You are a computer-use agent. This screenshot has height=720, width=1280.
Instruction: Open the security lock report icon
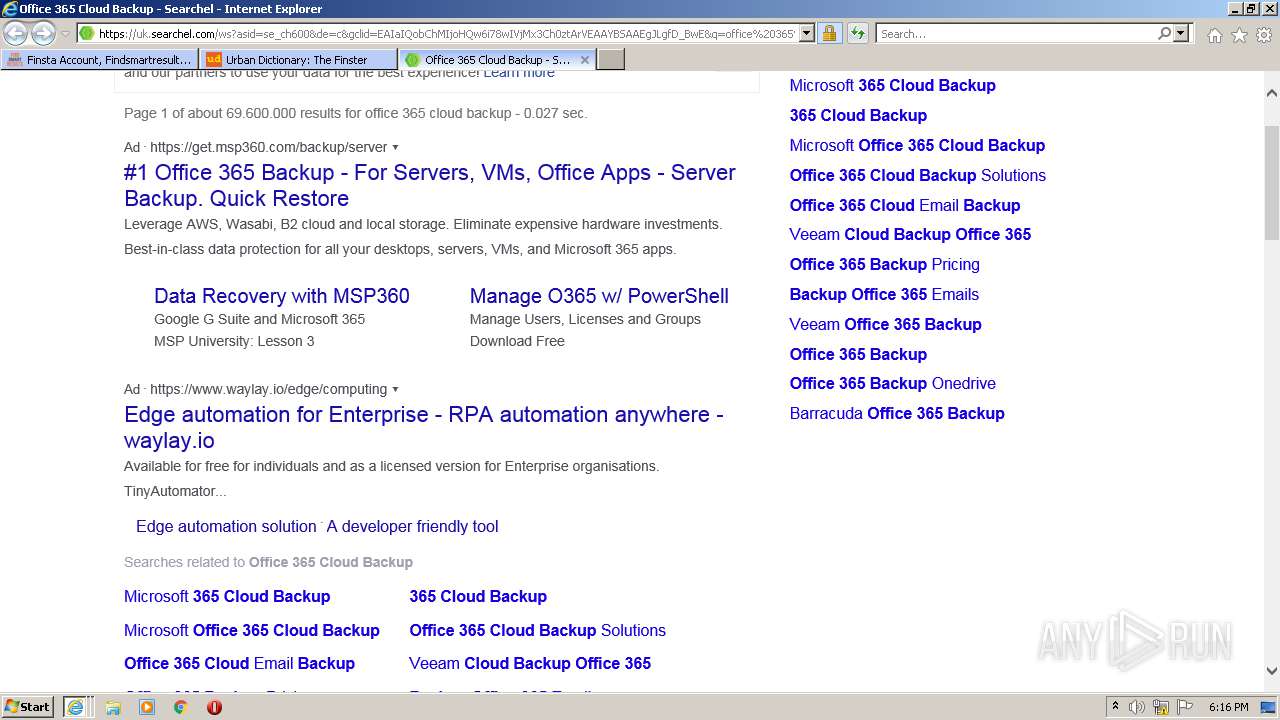829,34
